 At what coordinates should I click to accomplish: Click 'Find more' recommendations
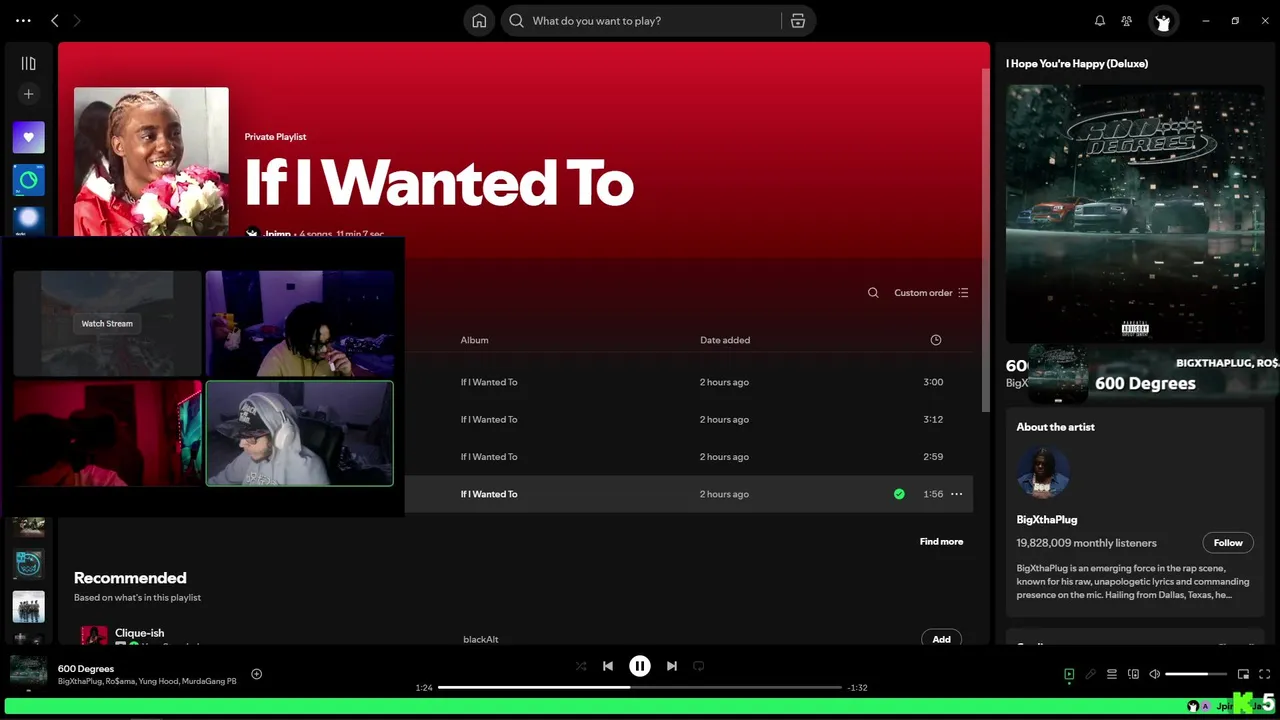(x=941, y=541)
